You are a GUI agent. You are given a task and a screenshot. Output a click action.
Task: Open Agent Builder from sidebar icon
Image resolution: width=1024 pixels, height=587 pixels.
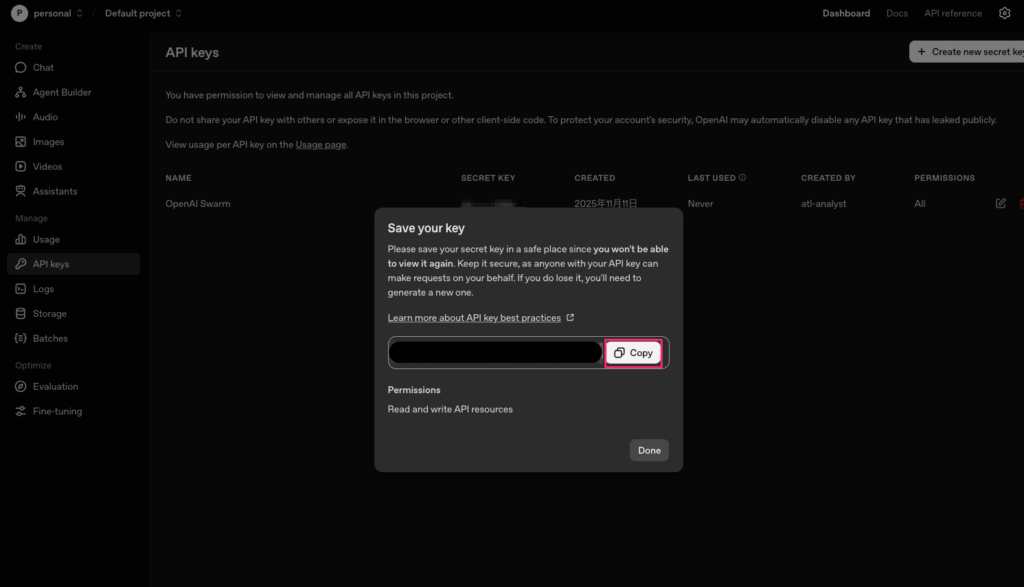coord(21,93)
